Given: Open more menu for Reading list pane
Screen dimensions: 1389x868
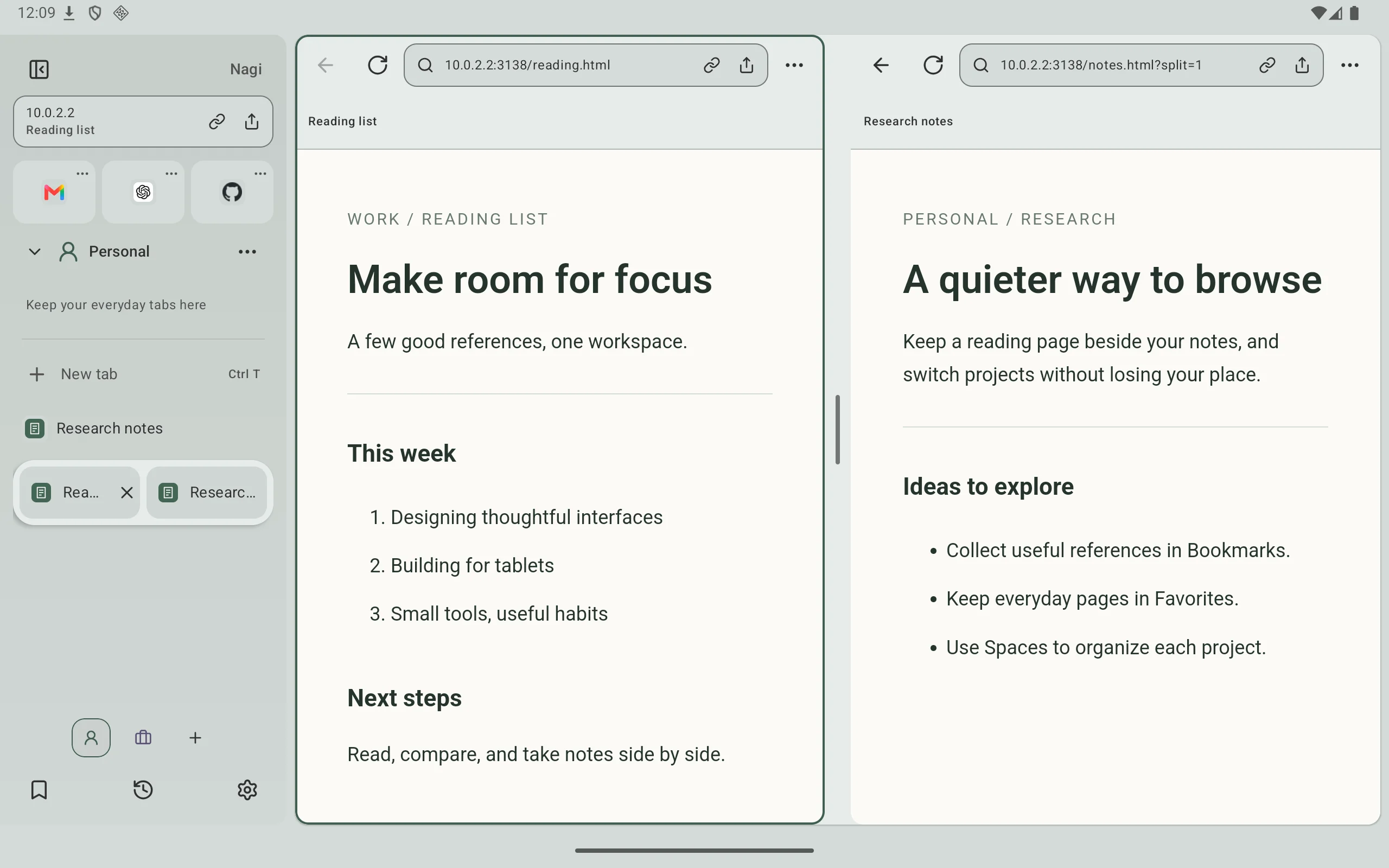Looking at the screenshot, I should [x=794, y=65].
